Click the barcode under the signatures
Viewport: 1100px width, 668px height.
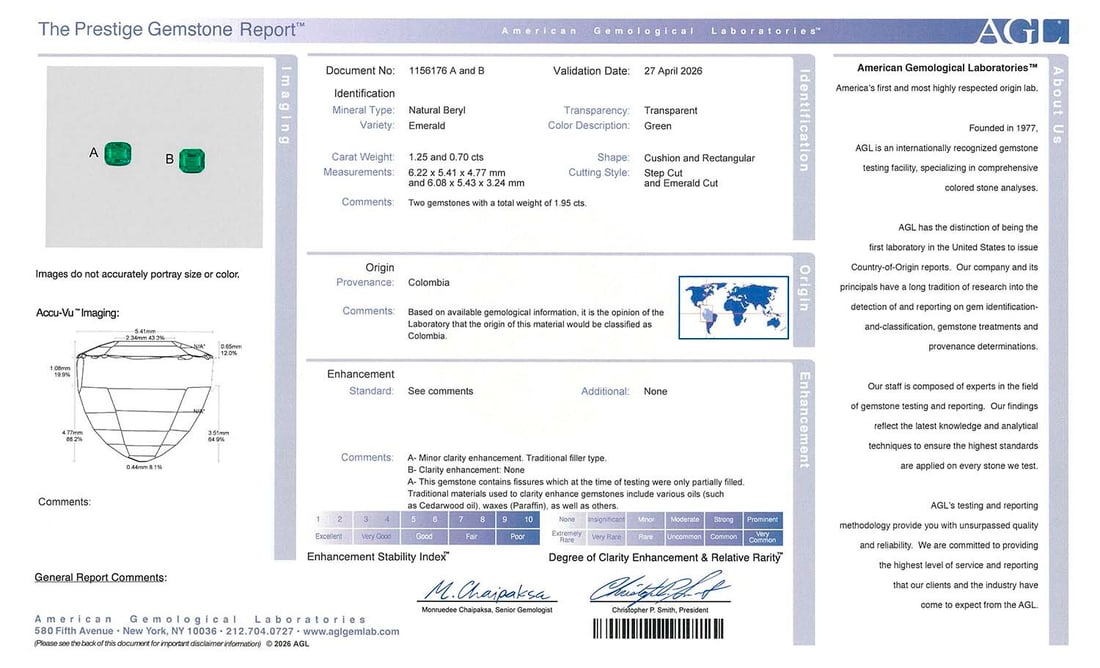[658, 629]
